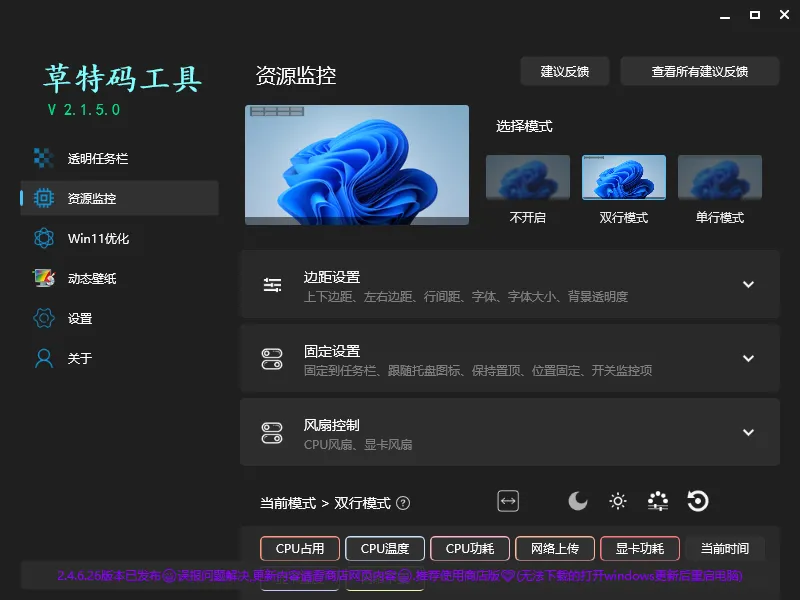800x600 pixels.
Task: Go to Win11优化 section
Action: click(x=119, y=238)
